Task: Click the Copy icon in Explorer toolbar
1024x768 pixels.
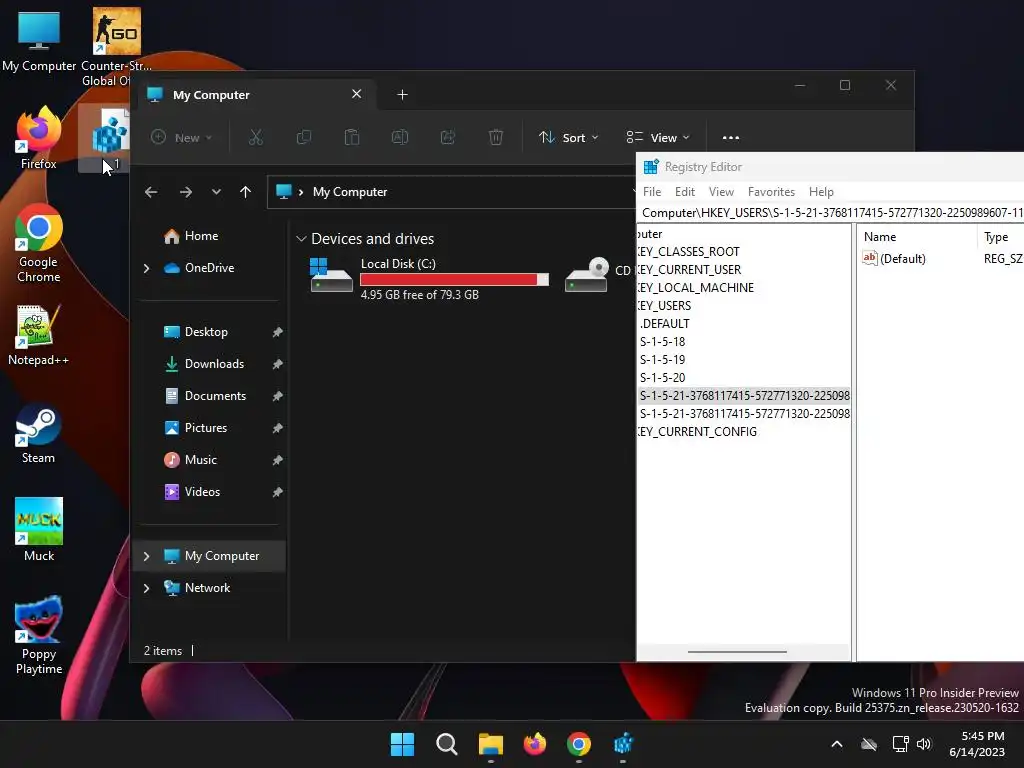Action: (x=304, y=137)
